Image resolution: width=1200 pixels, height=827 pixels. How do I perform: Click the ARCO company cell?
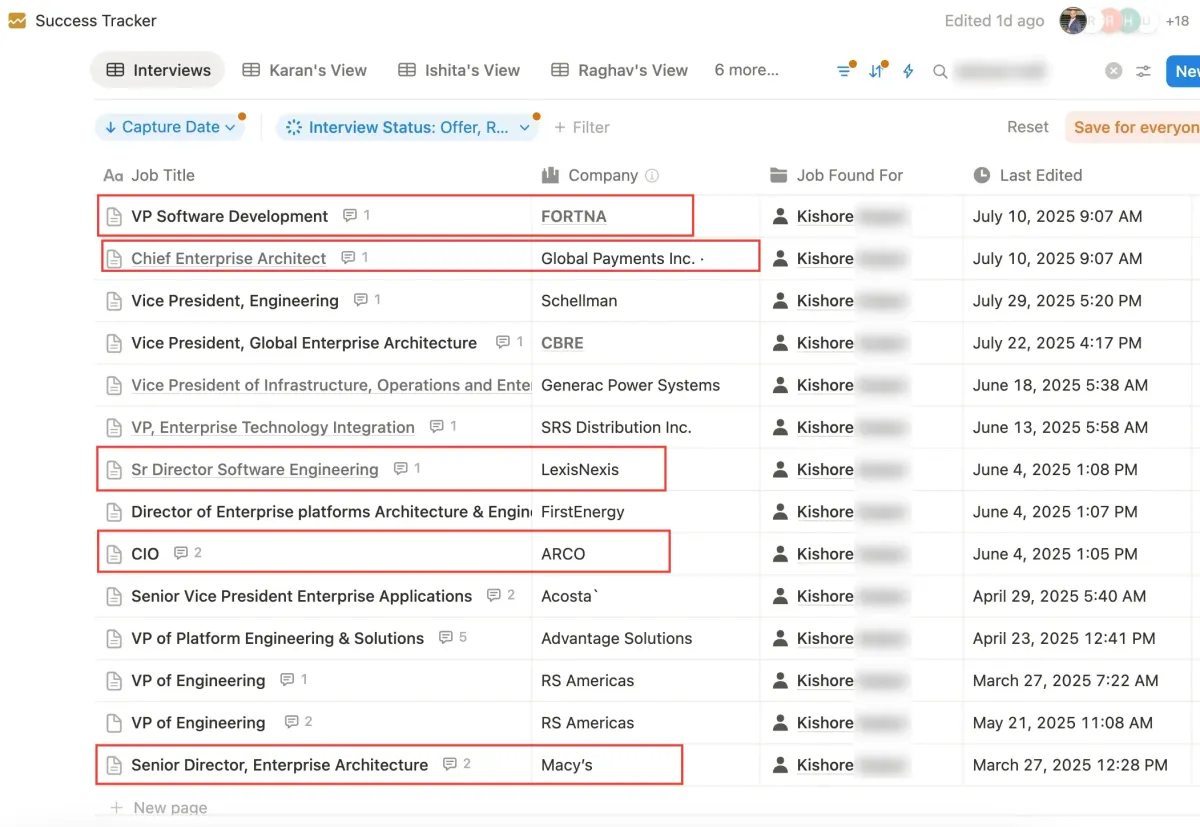[563, 553]
